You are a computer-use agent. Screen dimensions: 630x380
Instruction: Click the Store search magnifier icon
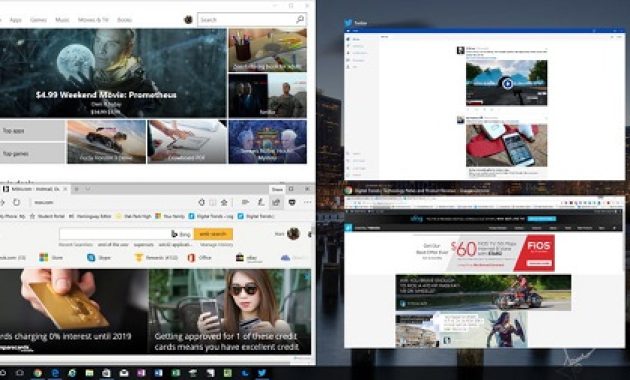[300, 19]
